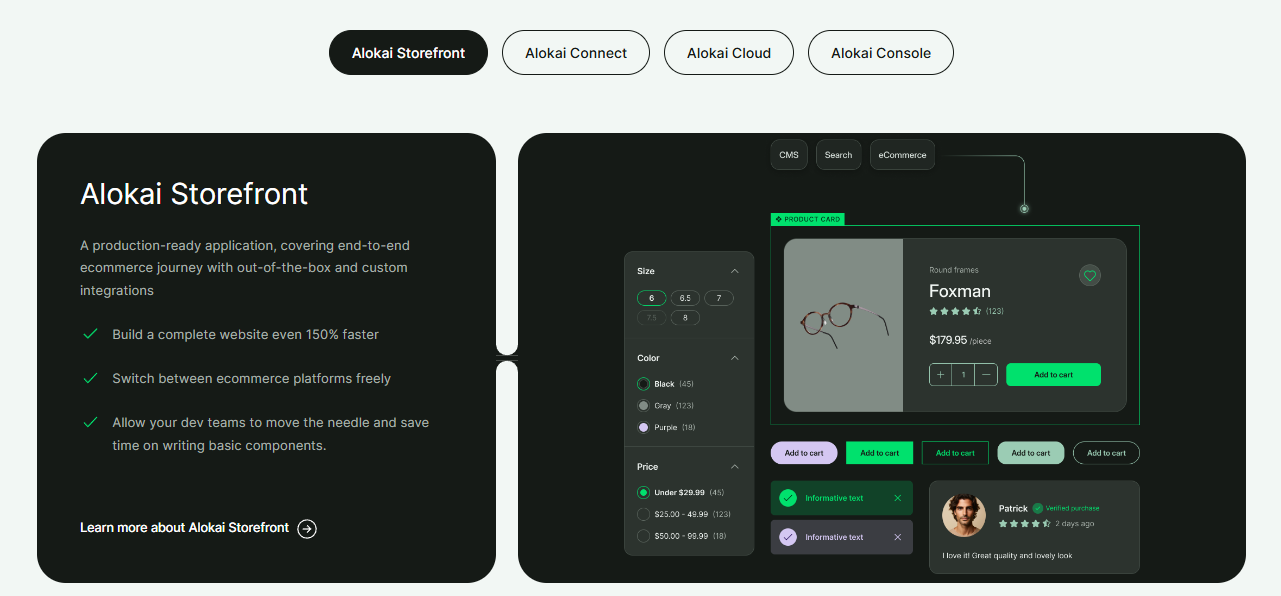The image size is (1281, 596).
Task: Choose $50.00 - 99.99 price radio
Action: 643,536
